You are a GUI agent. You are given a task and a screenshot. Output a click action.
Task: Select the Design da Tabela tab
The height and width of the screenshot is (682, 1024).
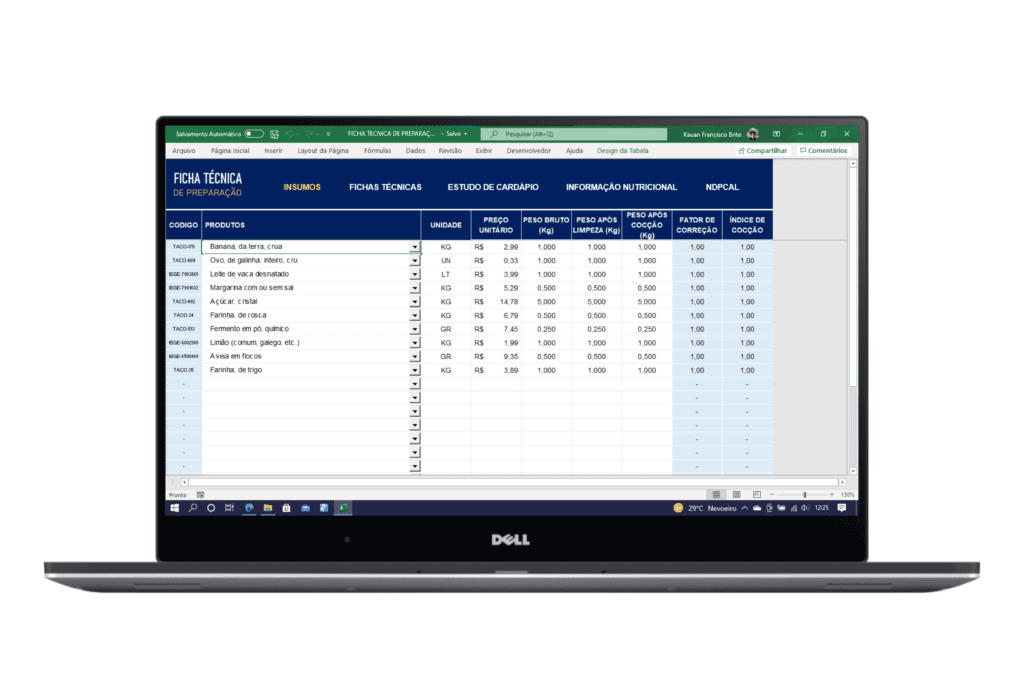[x=622, y=151]
